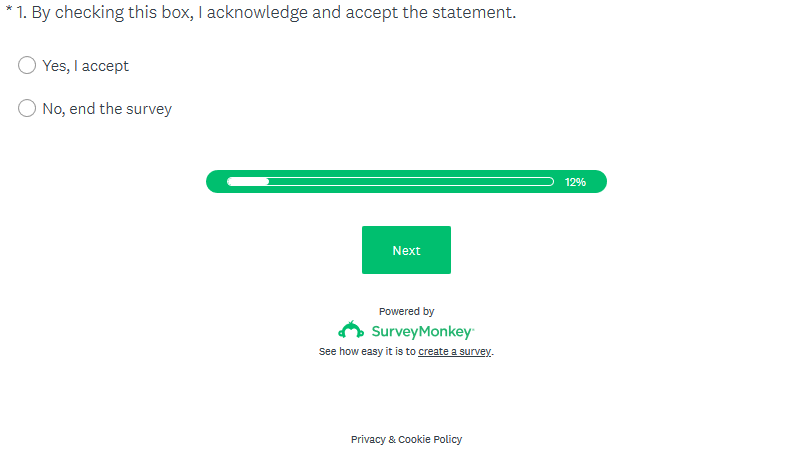Click the 12% progress percentage label
The width and height of the screenshot is (796, 471).
[x=575, y=182]
